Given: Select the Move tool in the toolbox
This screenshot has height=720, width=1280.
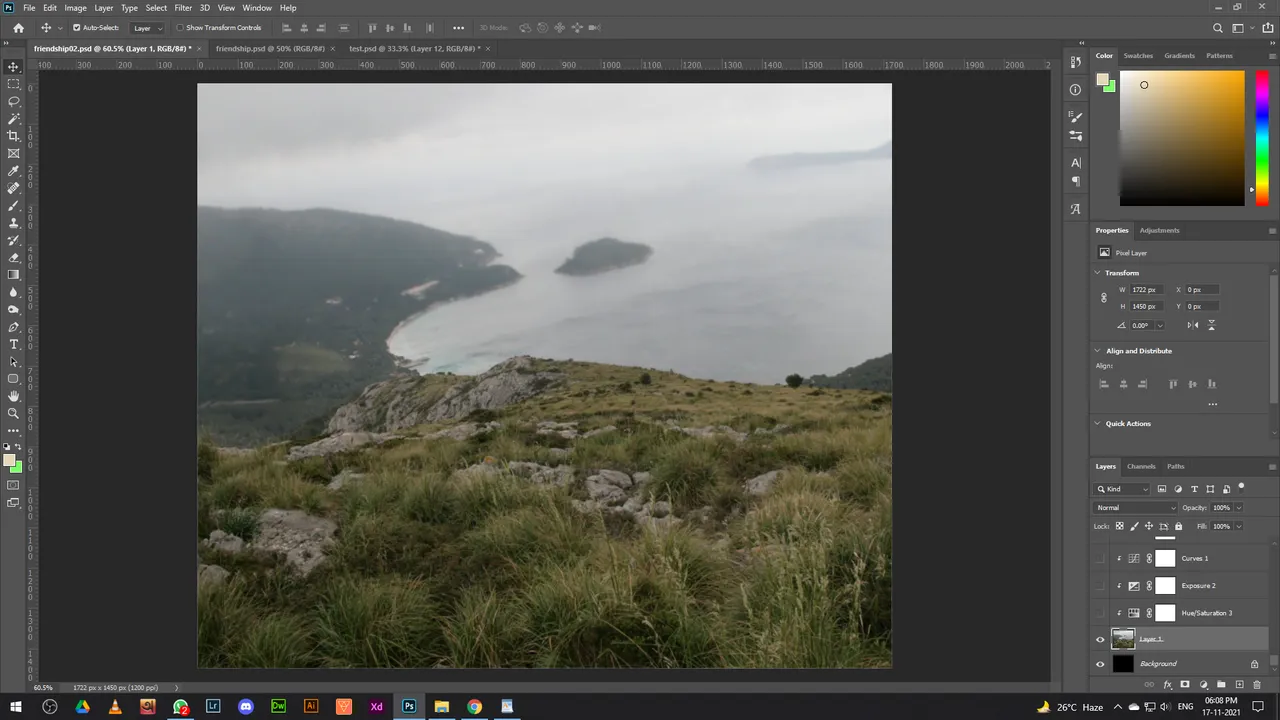Looking at the screenshot, I should (x=14, y=67).
